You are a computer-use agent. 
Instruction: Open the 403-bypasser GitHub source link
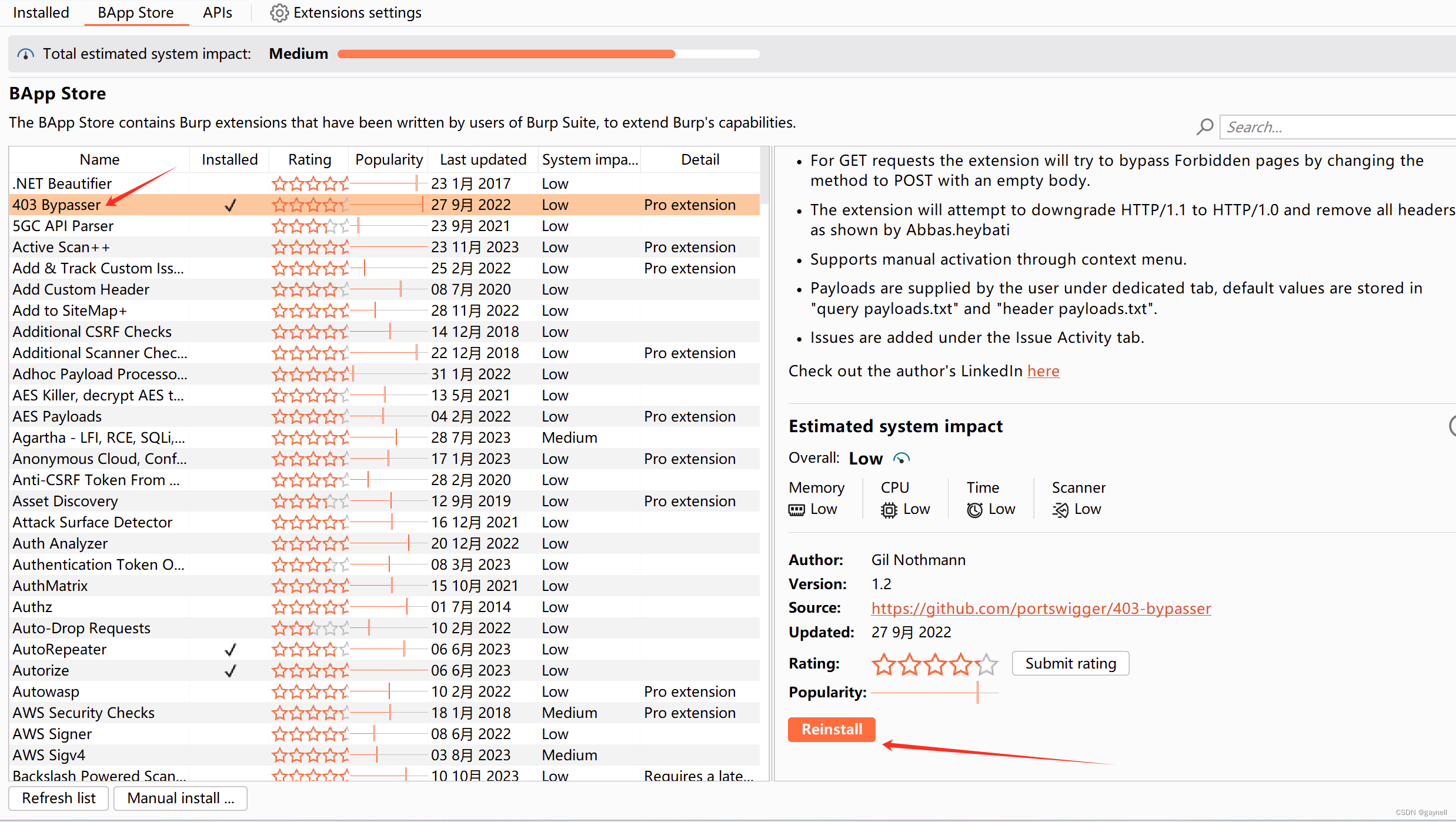point(1041,609)
